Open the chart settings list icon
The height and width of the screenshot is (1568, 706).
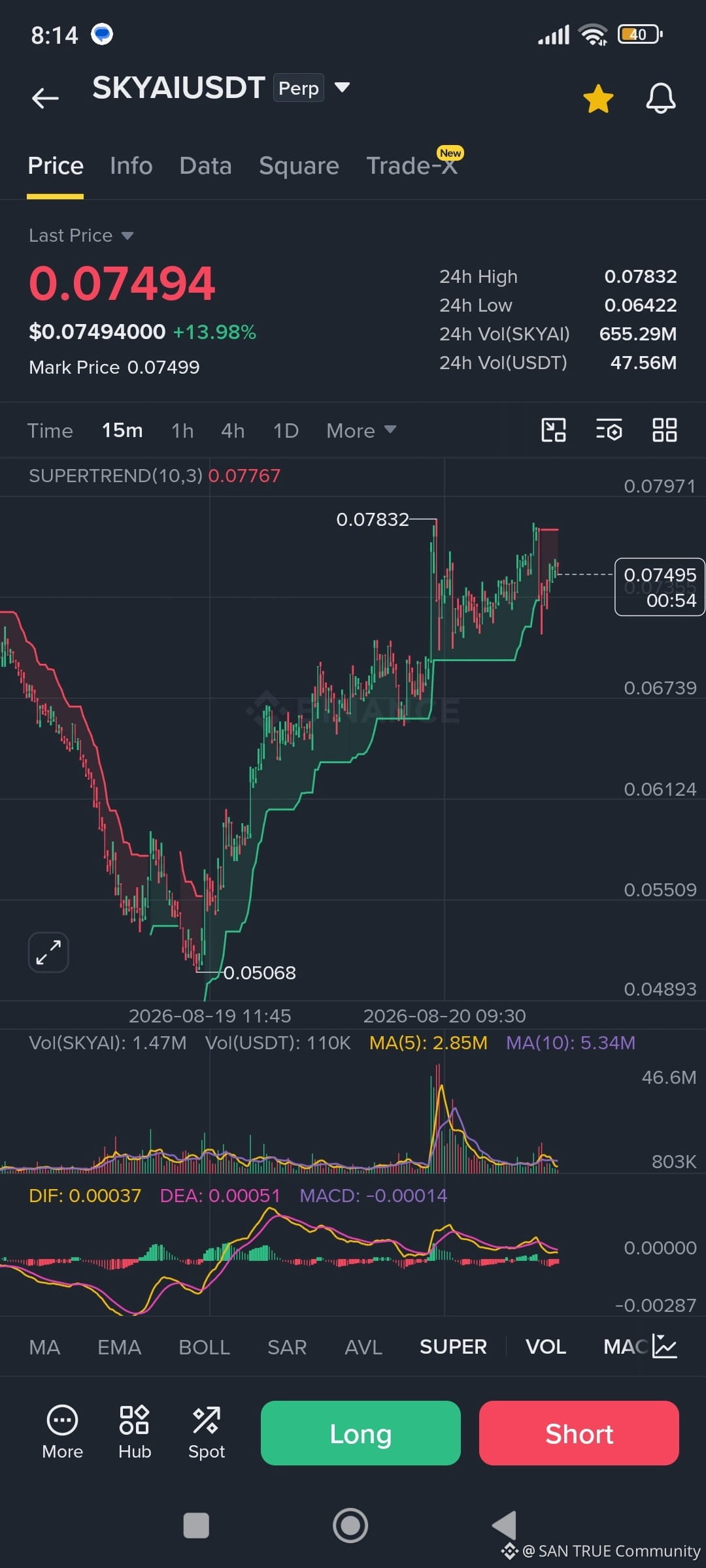[609, 430]
